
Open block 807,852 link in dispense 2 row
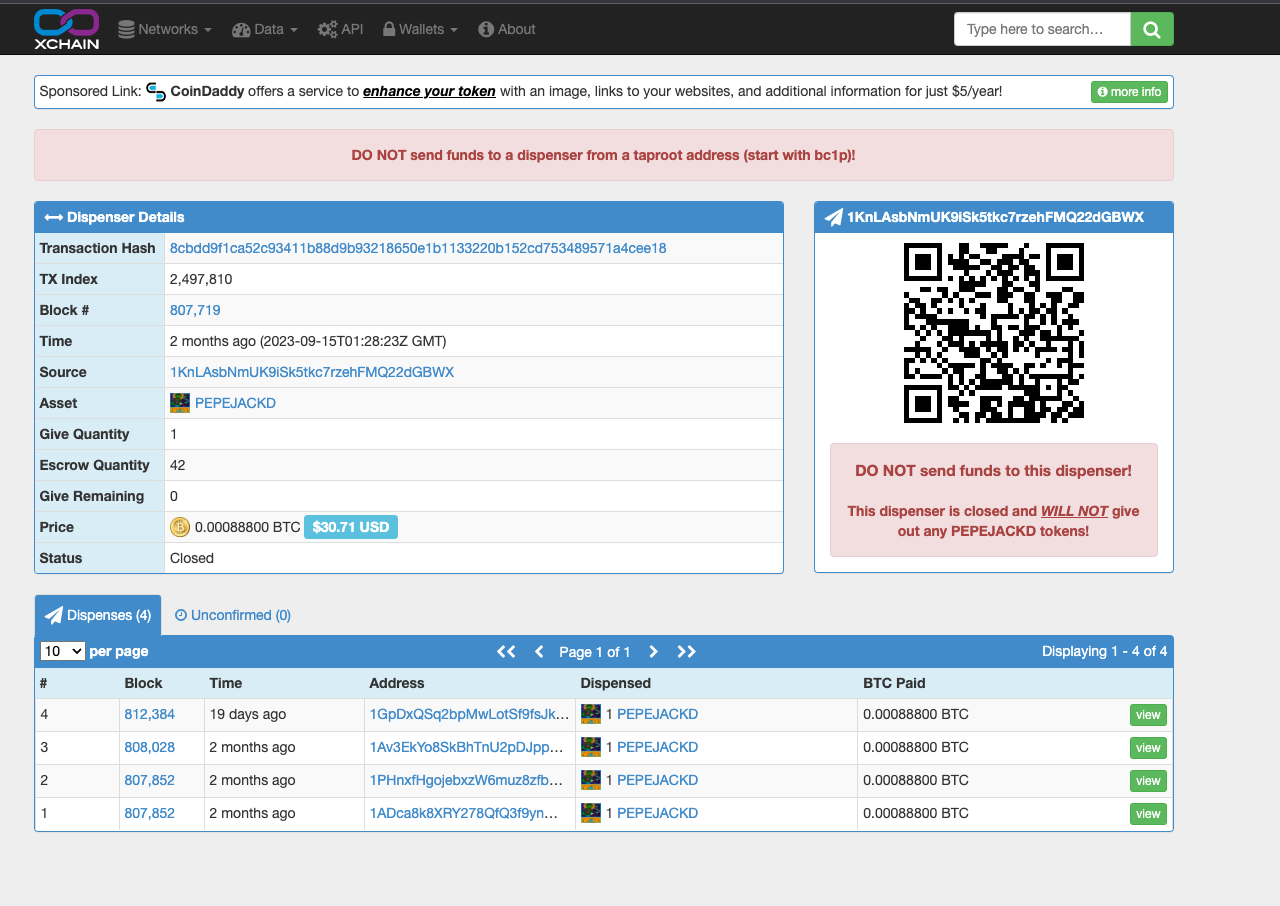pos(150,780)
